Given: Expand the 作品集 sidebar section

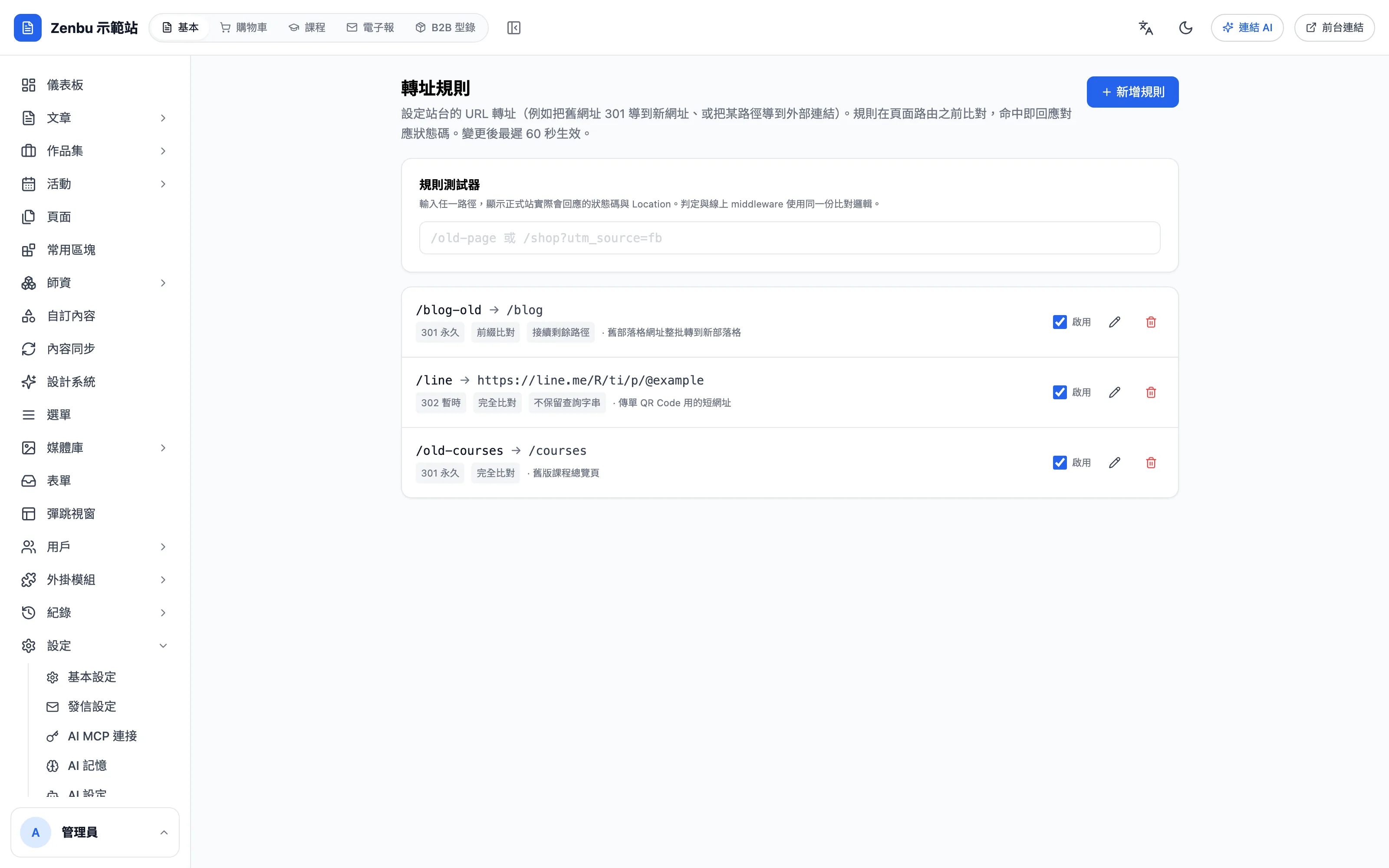Looking at the screenshot, I should click(x=95, y=151).
